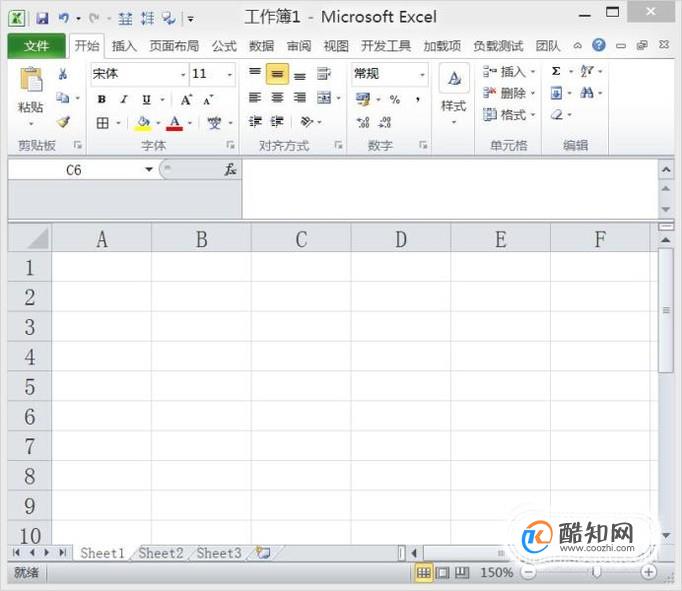Open Excel help question mark

pyautogui.click(x=599, y=45)
